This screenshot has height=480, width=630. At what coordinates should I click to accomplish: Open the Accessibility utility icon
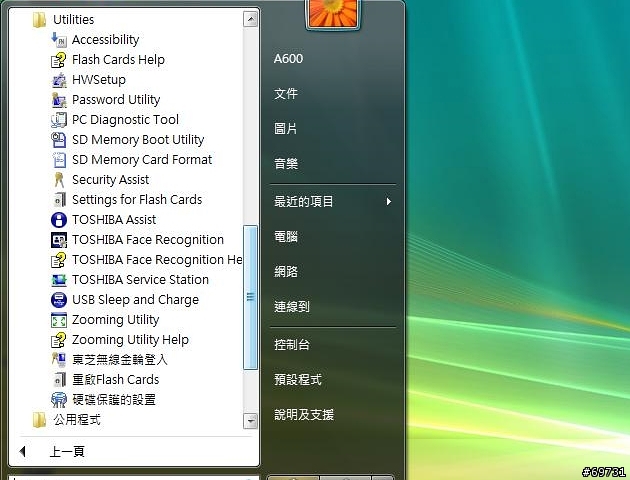(x=59, y=40)
